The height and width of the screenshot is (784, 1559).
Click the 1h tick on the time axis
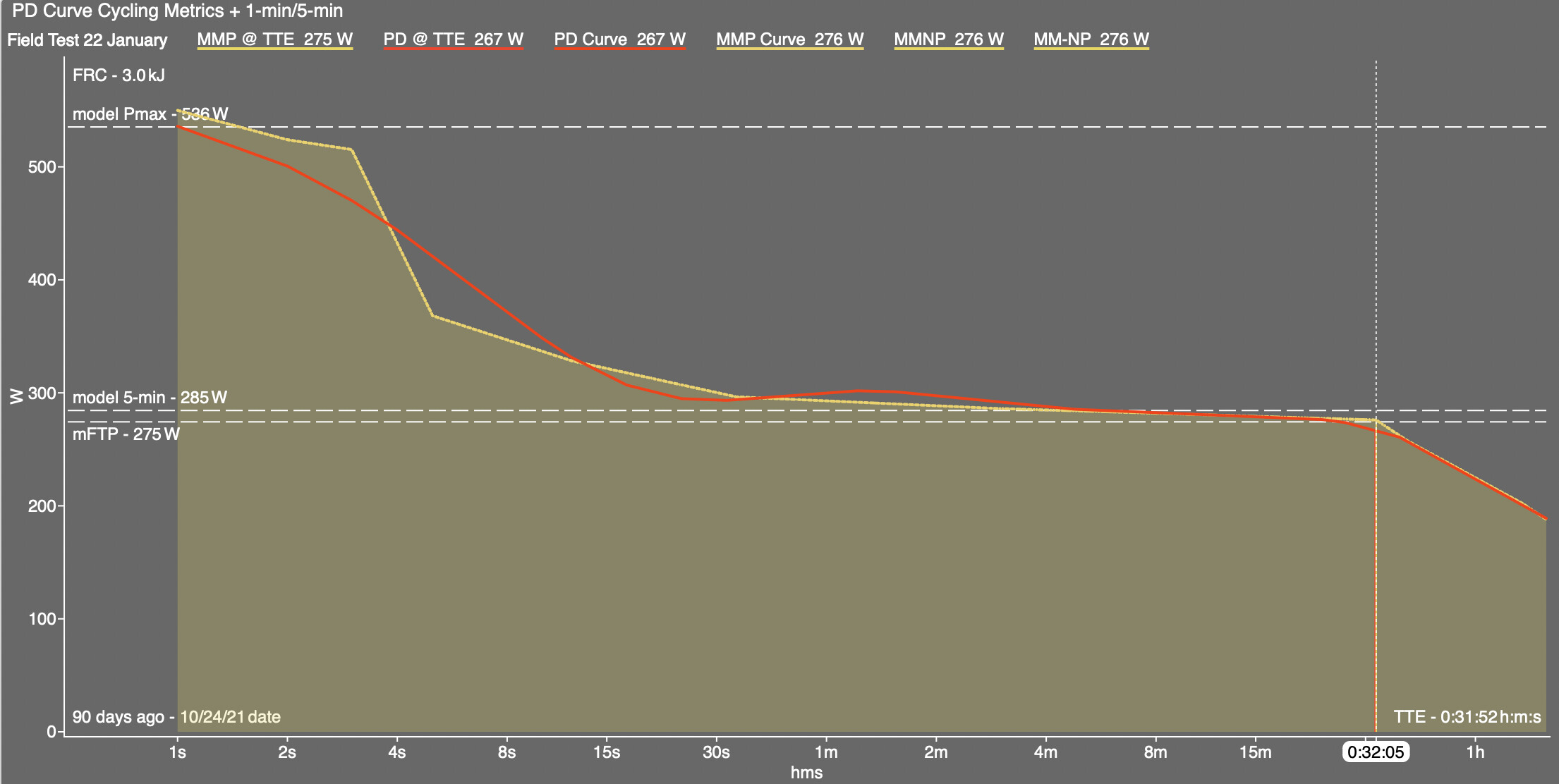click(1476, 752)
